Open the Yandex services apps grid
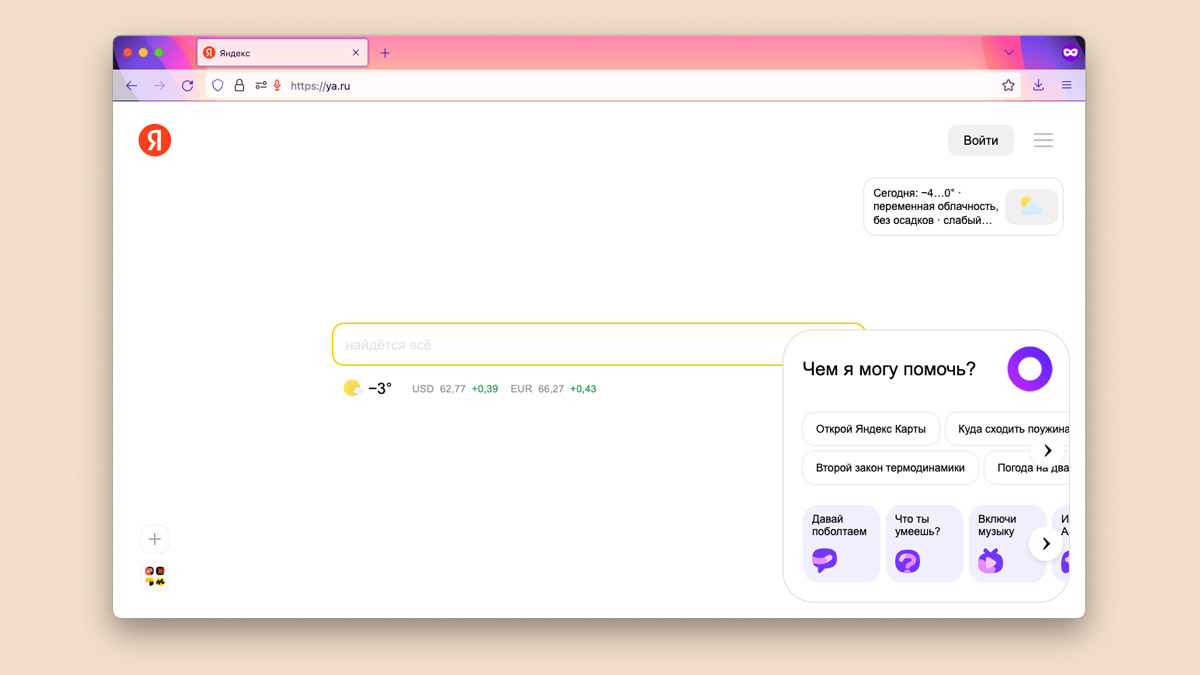 click(x=155, y=576)
